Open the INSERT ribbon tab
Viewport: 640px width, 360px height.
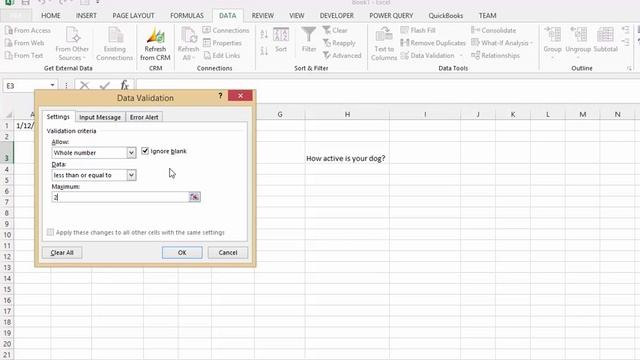[86, 16]
